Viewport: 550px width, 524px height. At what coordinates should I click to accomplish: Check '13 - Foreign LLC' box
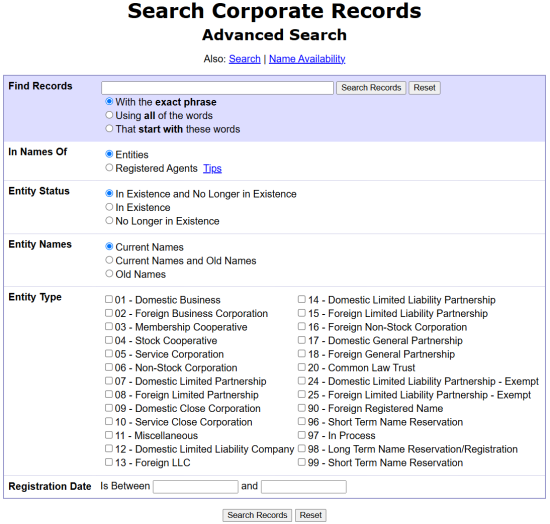click(x=109, y=462)
